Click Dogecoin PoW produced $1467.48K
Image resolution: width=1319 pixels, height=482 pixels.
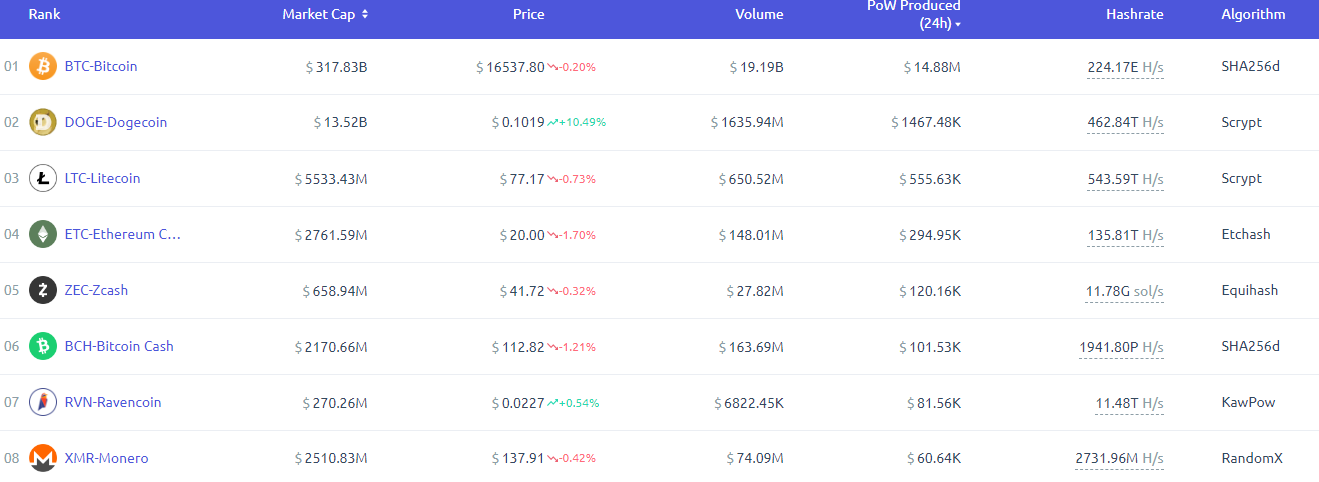pyautogui.click(x=926, y=123)
